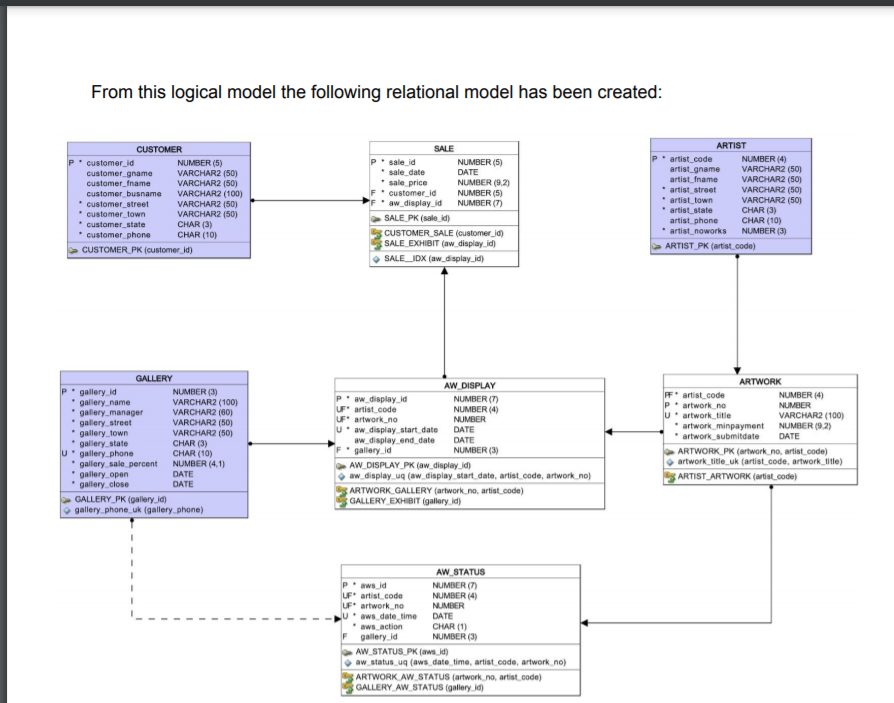
Task: Select the GALLERY_PK key icon
Action: 67,499
